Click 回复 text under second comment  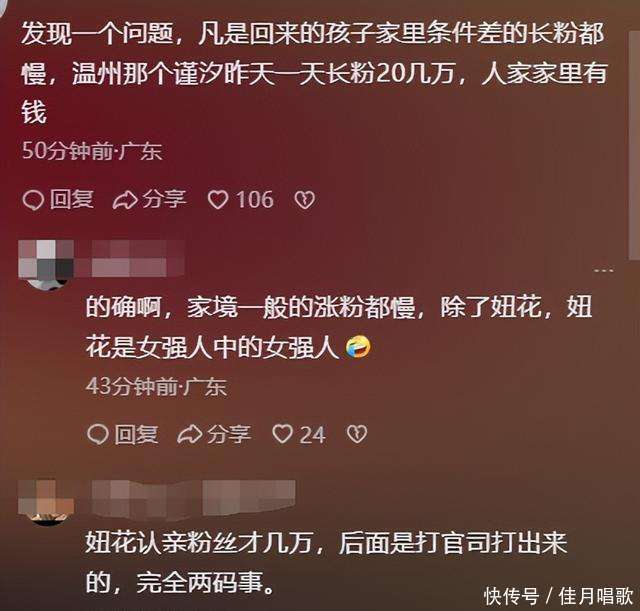click(x=136, y=434)
